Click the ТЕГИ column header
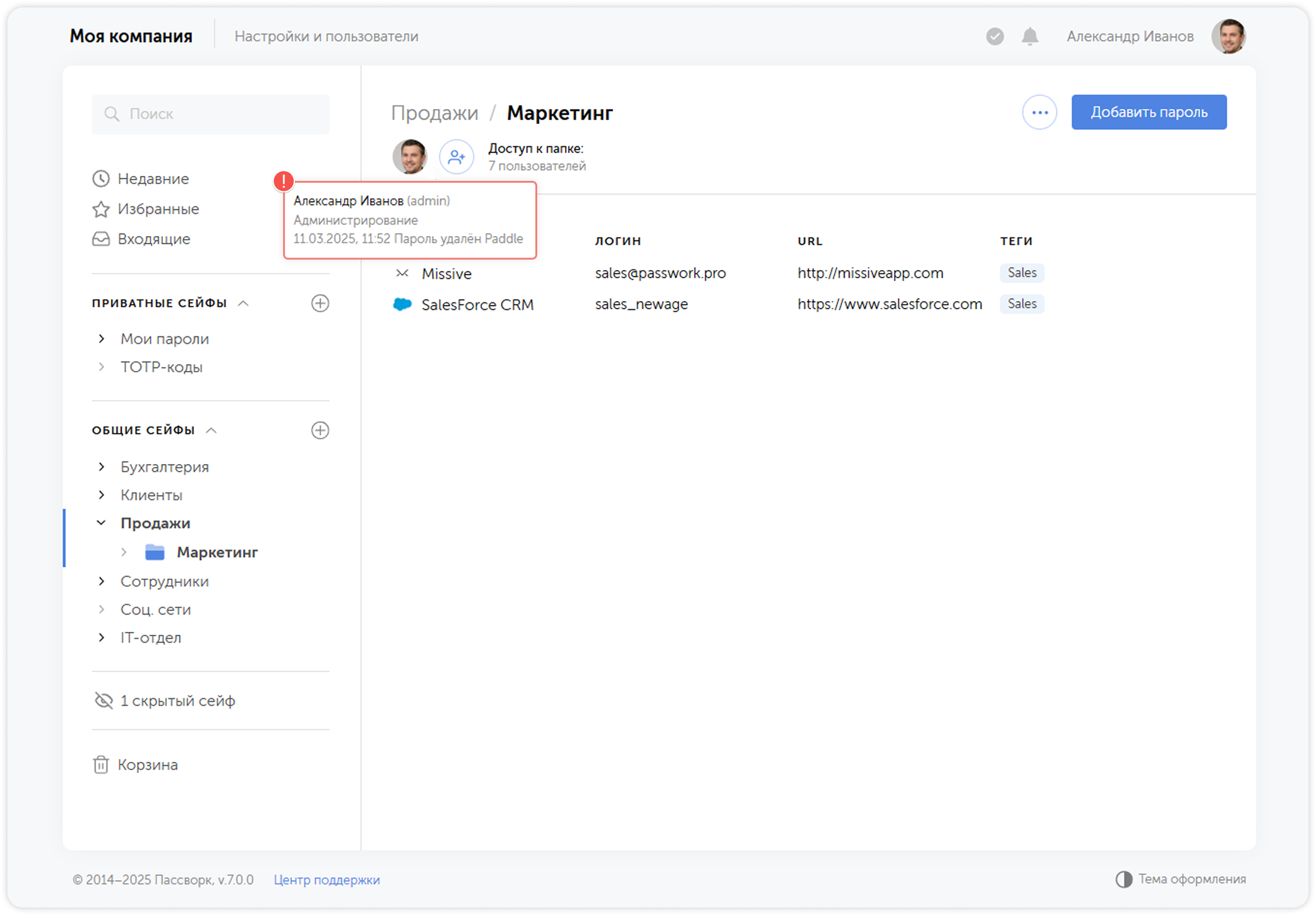Screen dimensions: 1316x915 coord(1016,241)
